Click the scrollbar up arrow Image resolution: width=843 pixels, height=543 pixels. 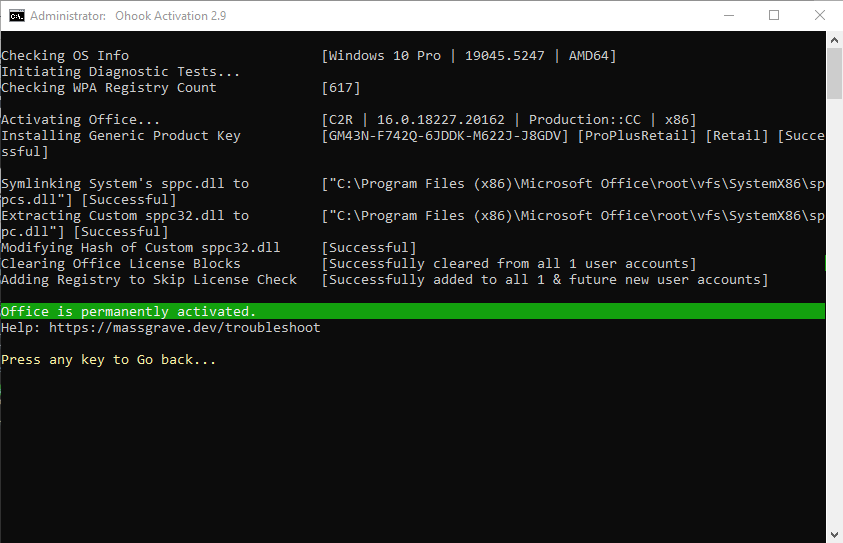click(x=834, y=43)
